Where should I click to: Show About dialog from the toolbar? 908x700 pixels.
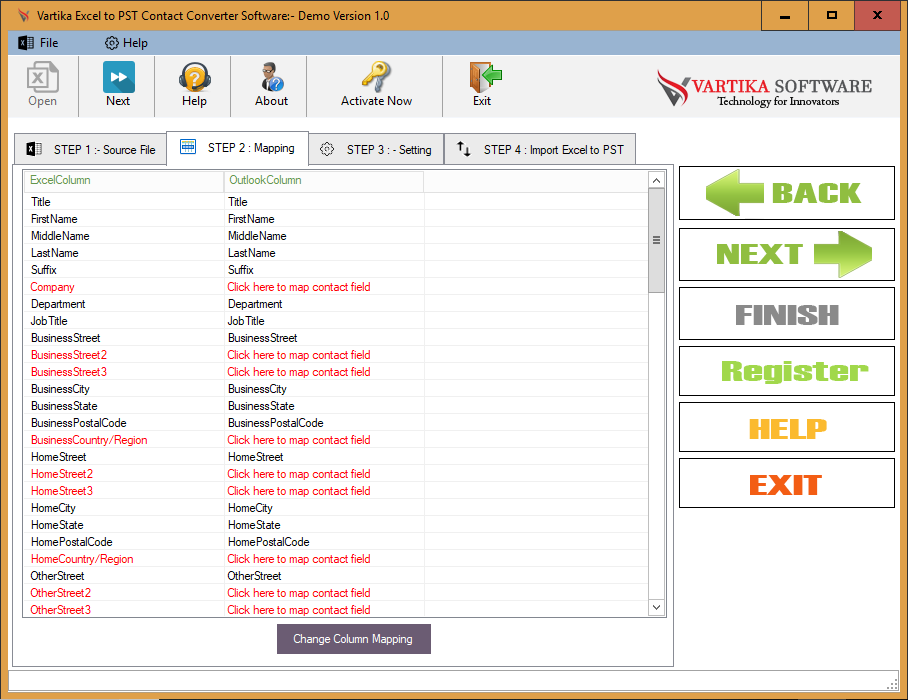click(x=271, y=85)
